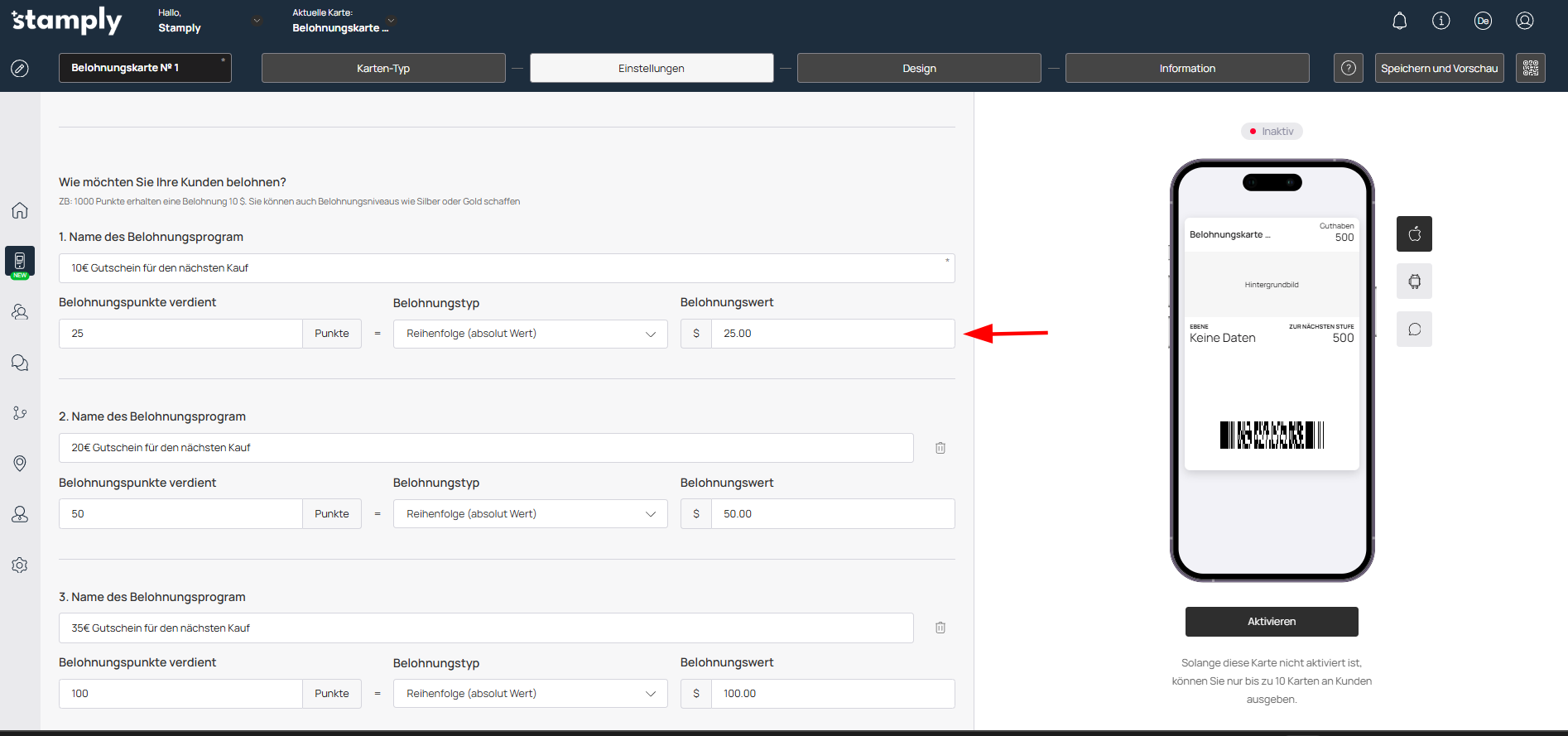Image resolution: width=1568 pixels, height=736 pixels.
Task: Open the chat bubble preview icon
Action: (1414, 330)
